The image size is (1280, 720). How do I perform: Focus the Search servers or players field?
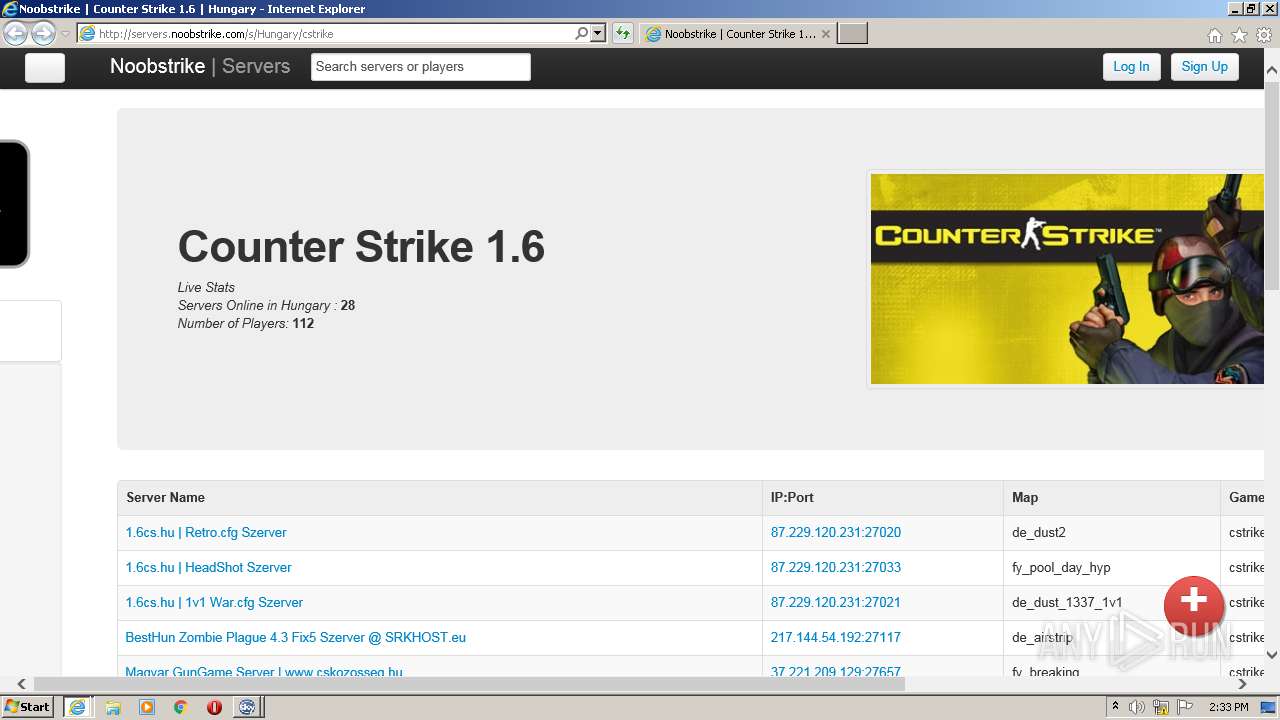(x=420, y=67)
